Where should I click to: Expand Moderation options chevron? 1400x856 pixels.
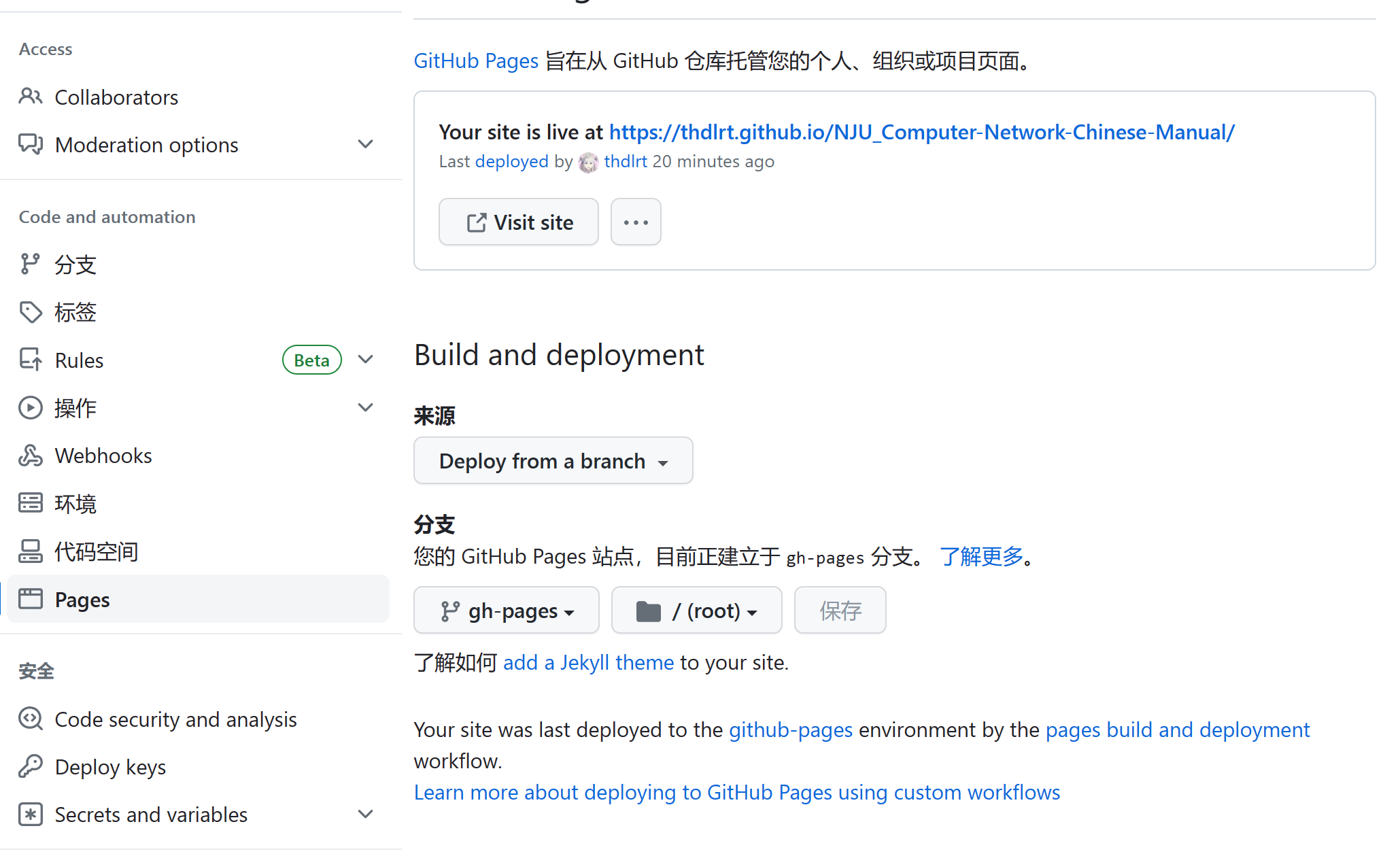pos(366,144)
